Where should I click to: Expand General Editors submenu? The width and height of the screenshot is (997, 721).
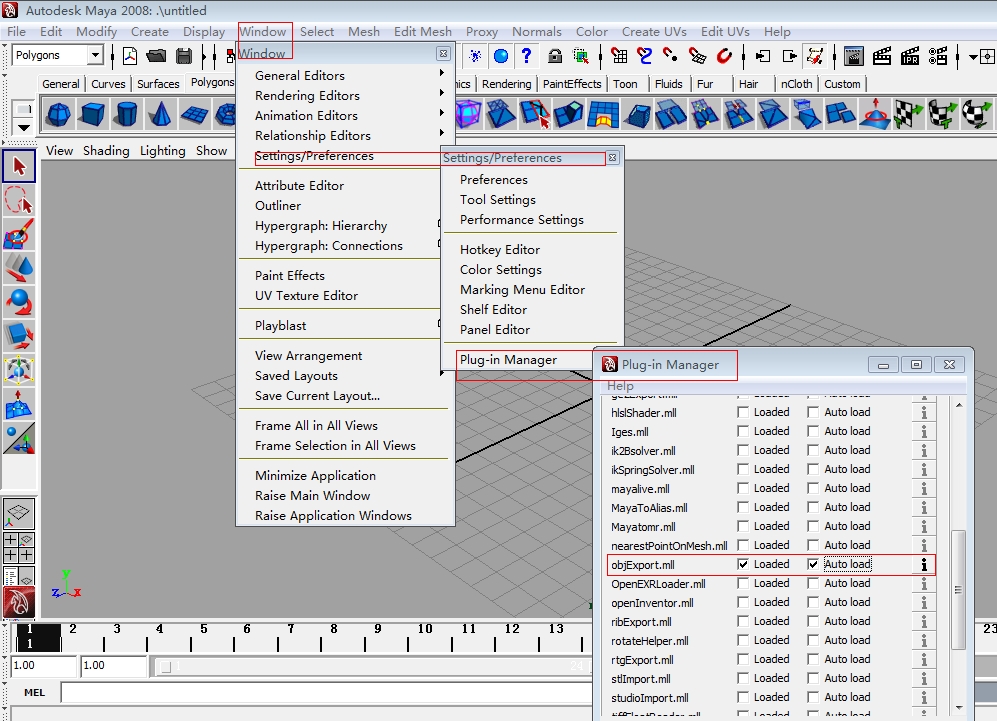coord(441,72)
